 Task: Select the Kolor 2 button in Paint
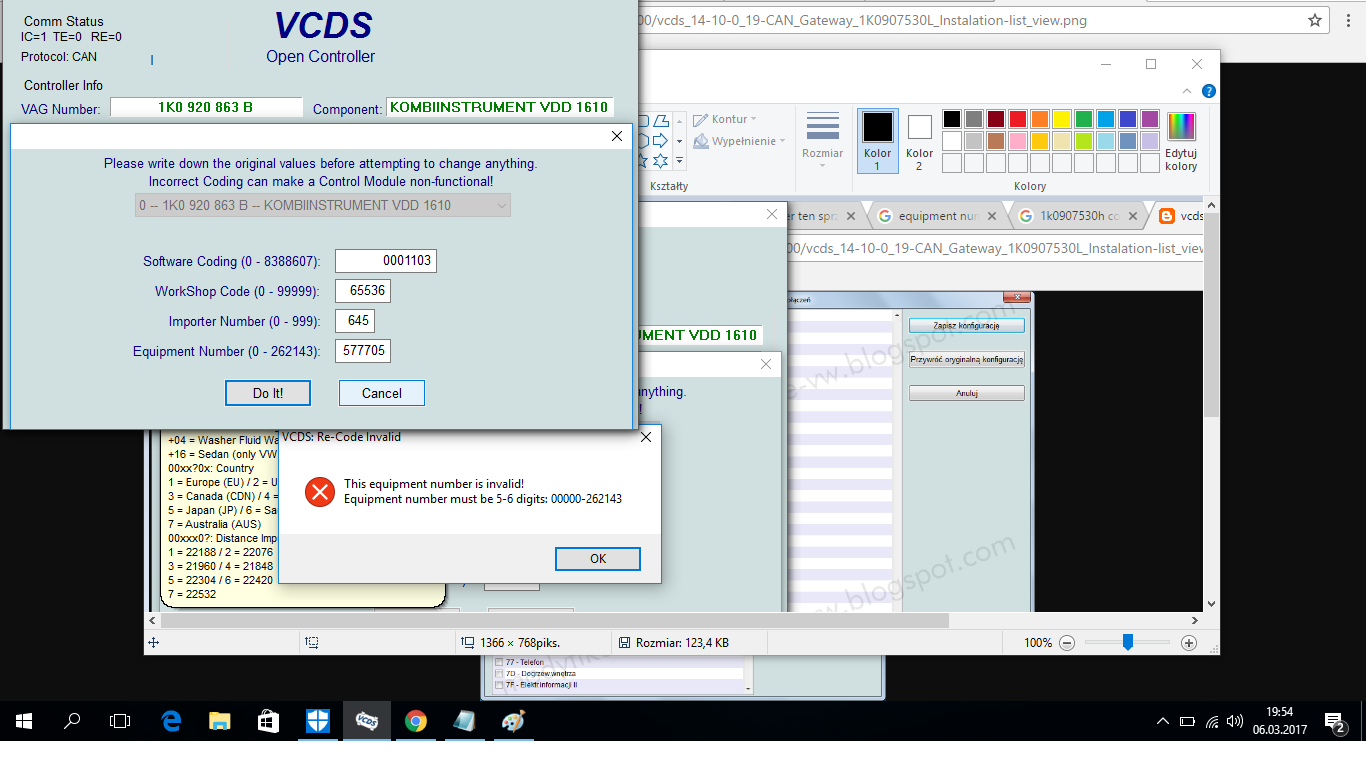[920, 141]
